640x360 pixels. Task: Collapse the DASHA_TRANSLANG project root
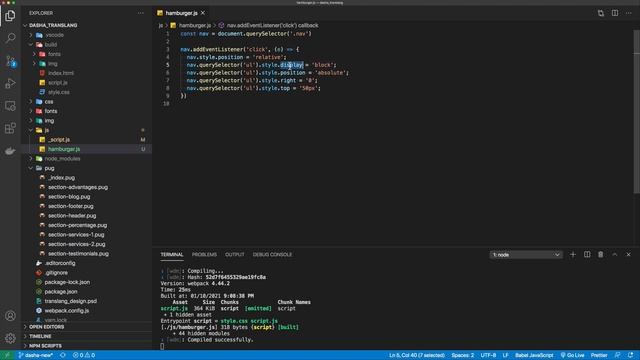tap(53, 25)
